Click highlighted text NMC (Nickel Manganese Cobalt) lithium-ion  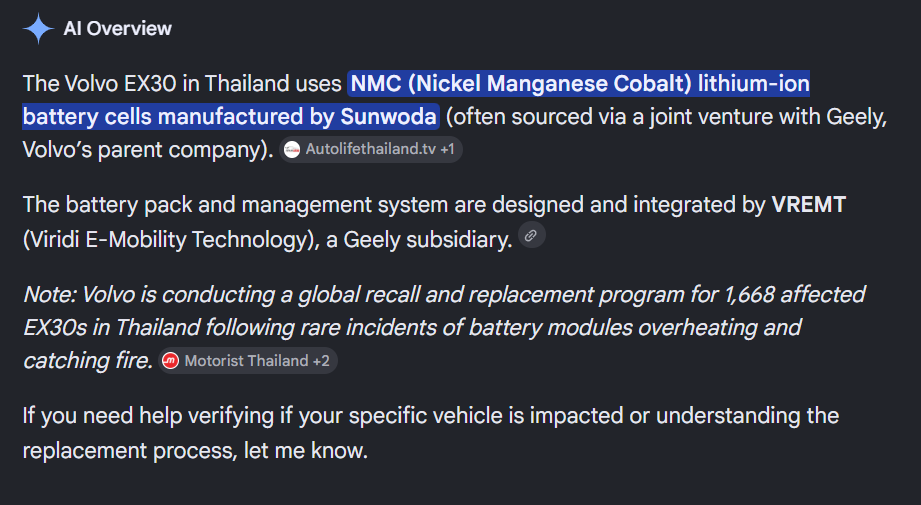(x=580, y=83)
